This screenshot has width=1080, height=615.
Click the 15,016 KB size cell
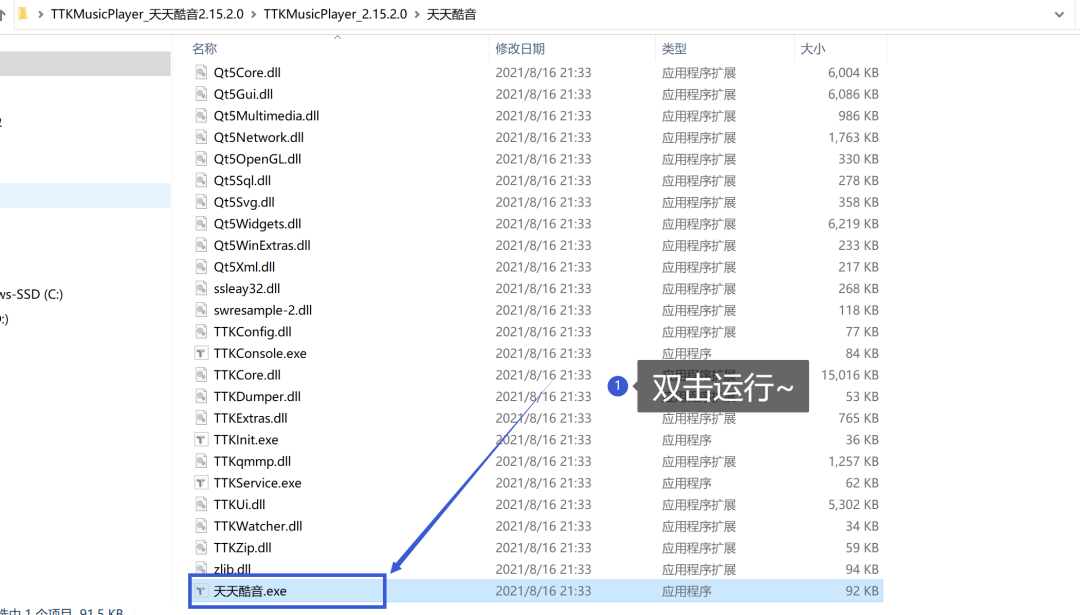pyautogui.click(x=849, y=375)
